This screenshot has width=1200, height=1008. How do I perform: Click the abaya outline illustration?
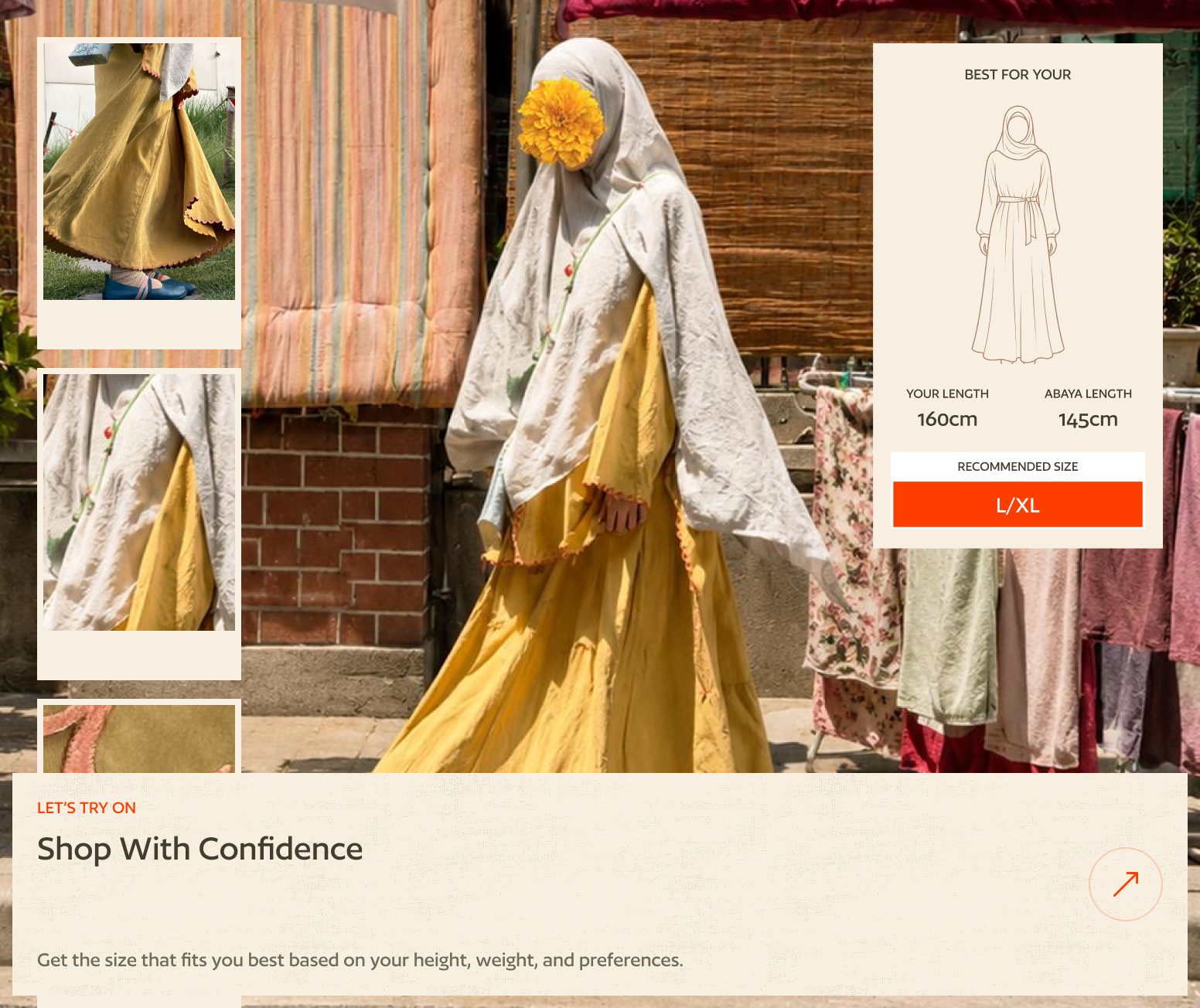point(1018,235)
